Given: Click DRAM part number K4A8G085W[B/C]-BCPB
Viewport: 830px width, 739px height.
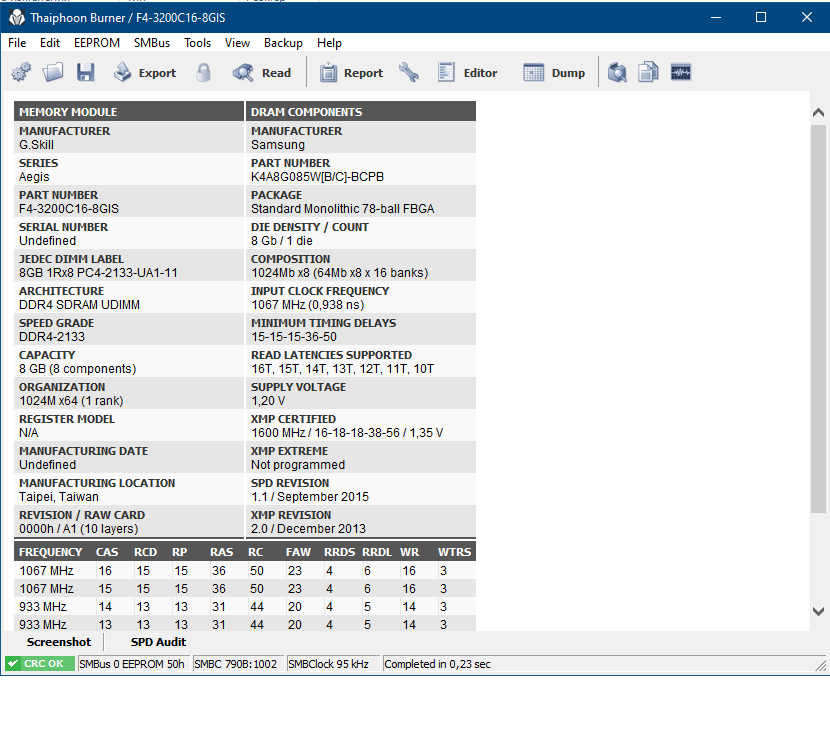Looking at the screenshot, I should pos(318,177).
